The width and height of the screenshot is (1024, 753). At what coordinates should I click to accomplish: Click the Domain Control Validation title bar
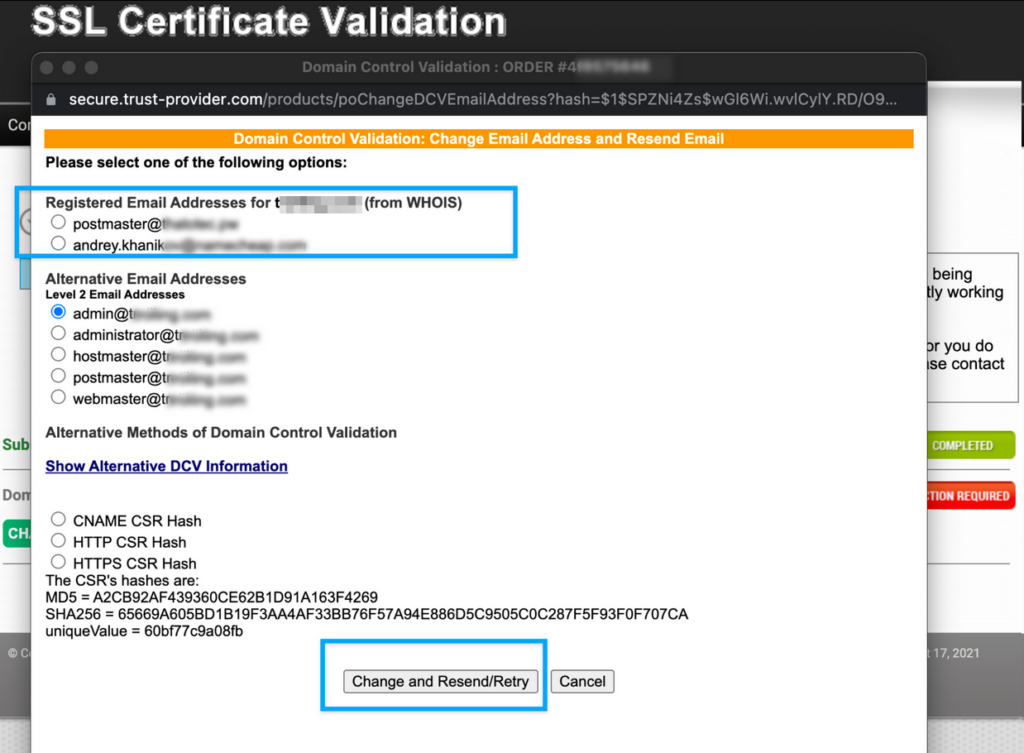click(478, 67)
